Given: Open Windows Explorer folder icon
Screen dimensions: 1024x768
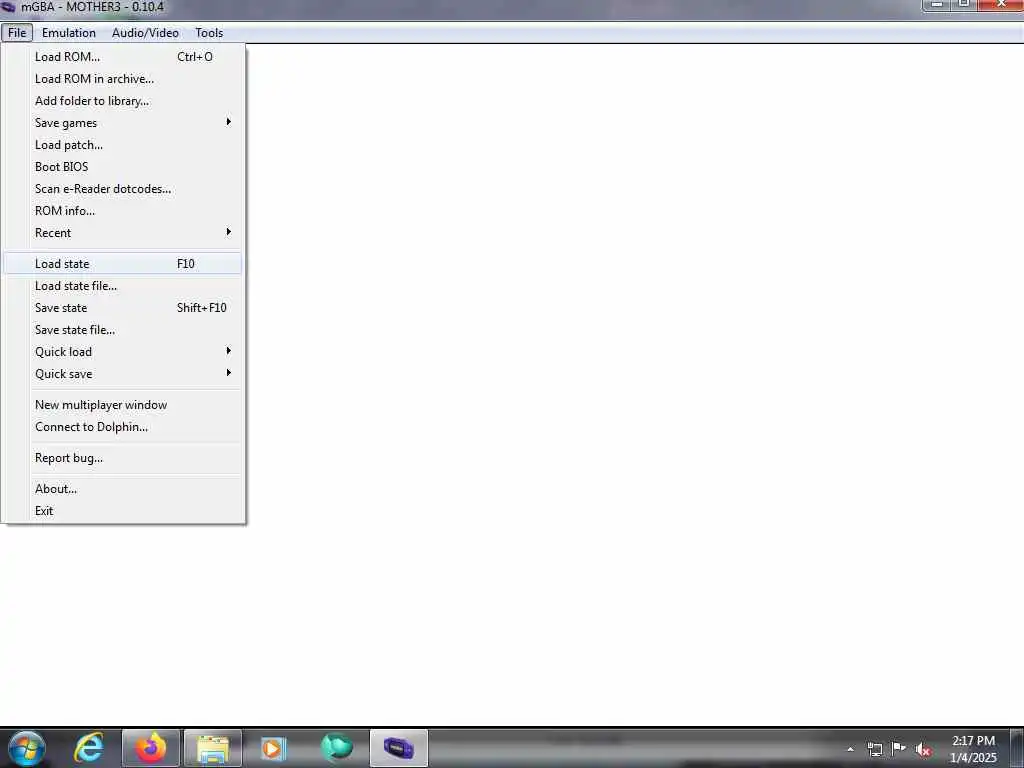Looking at the screenshot, I should (213, 748).
